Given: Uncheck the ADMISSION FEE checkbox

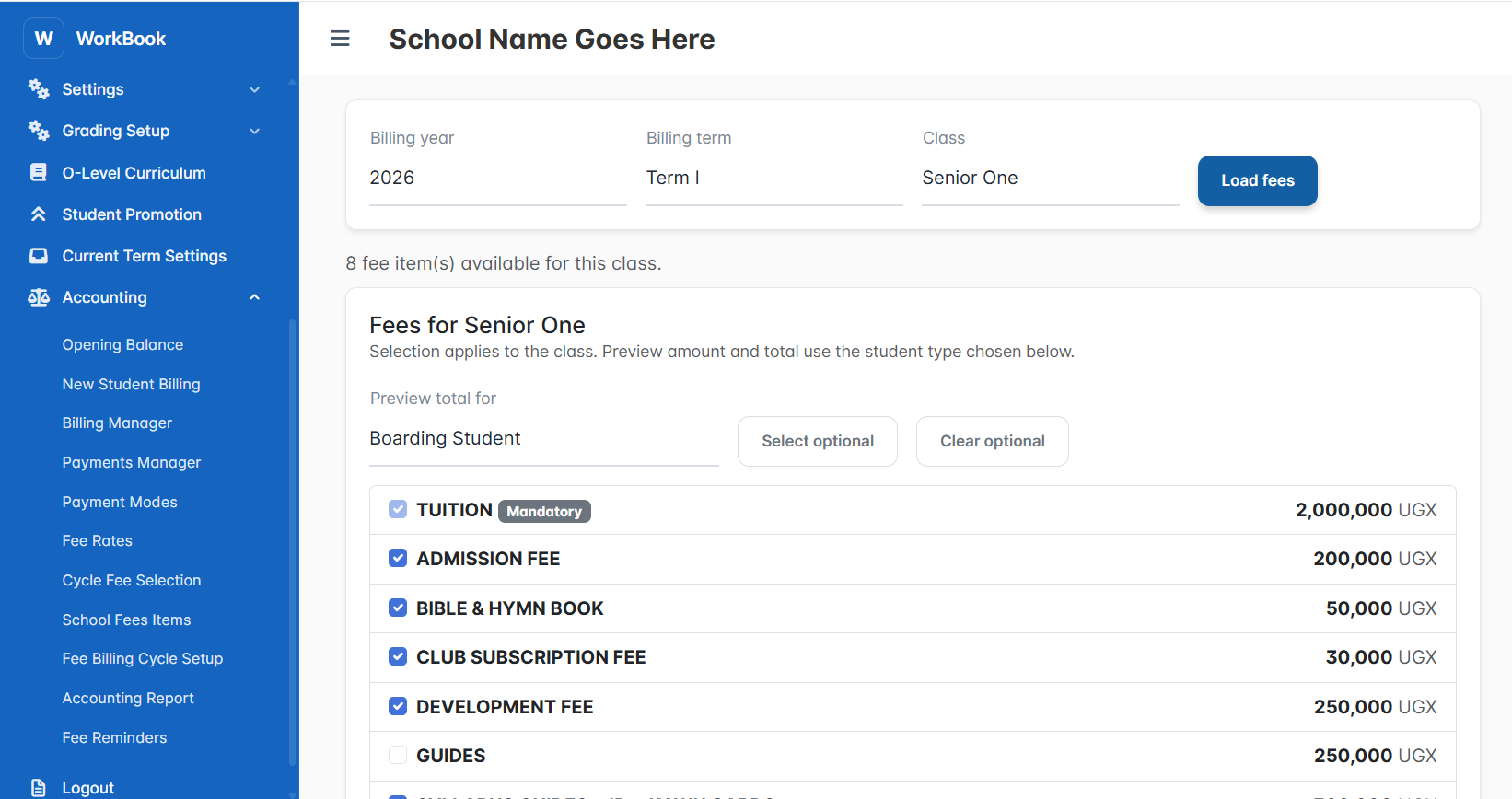Looking at the screenshot, I should tap(398, 558).
